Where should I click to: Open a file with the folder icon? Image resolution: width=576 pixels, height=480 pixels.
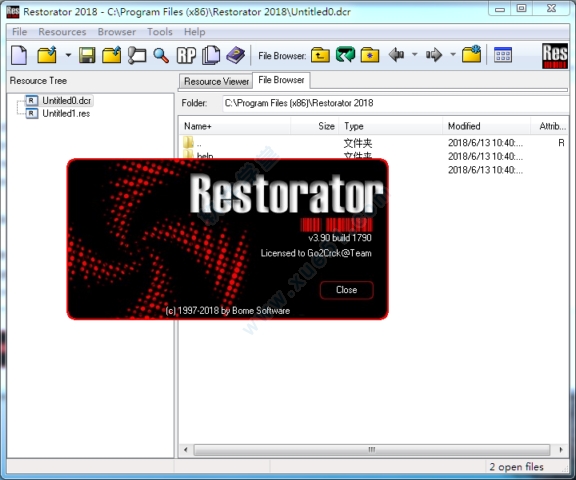pos(47,55)
